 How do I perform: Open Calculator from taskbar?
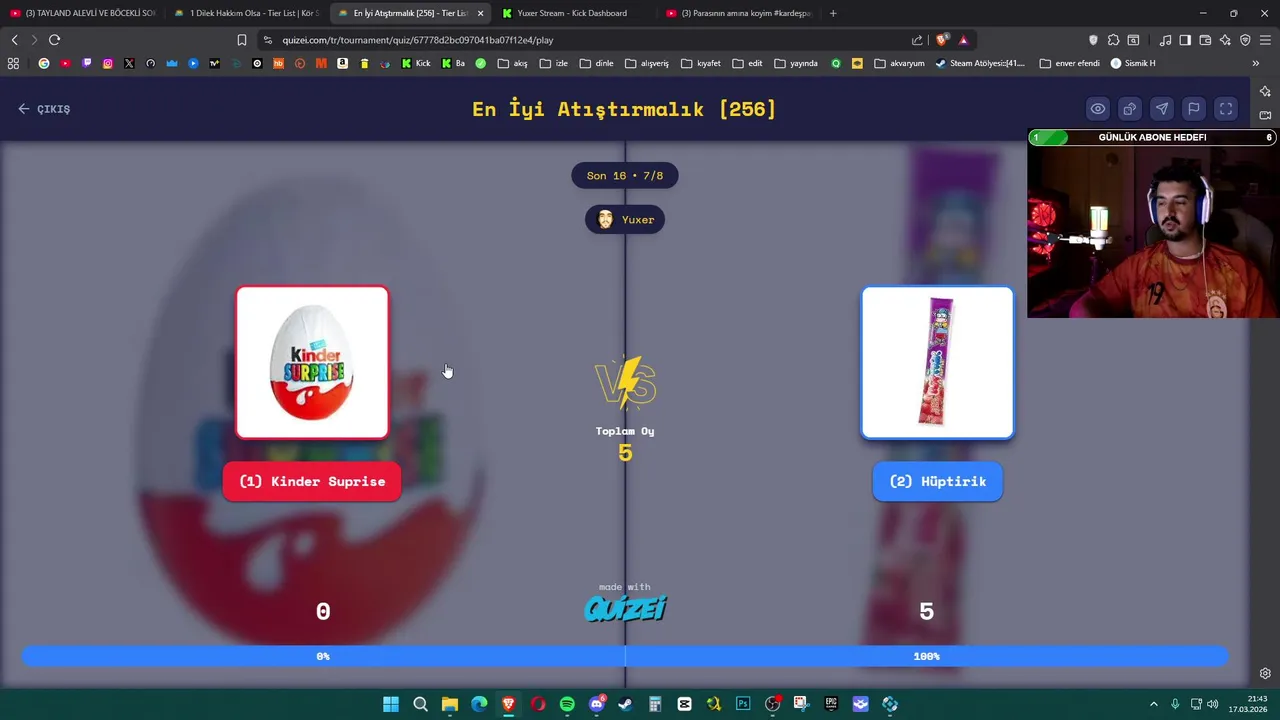655,704
